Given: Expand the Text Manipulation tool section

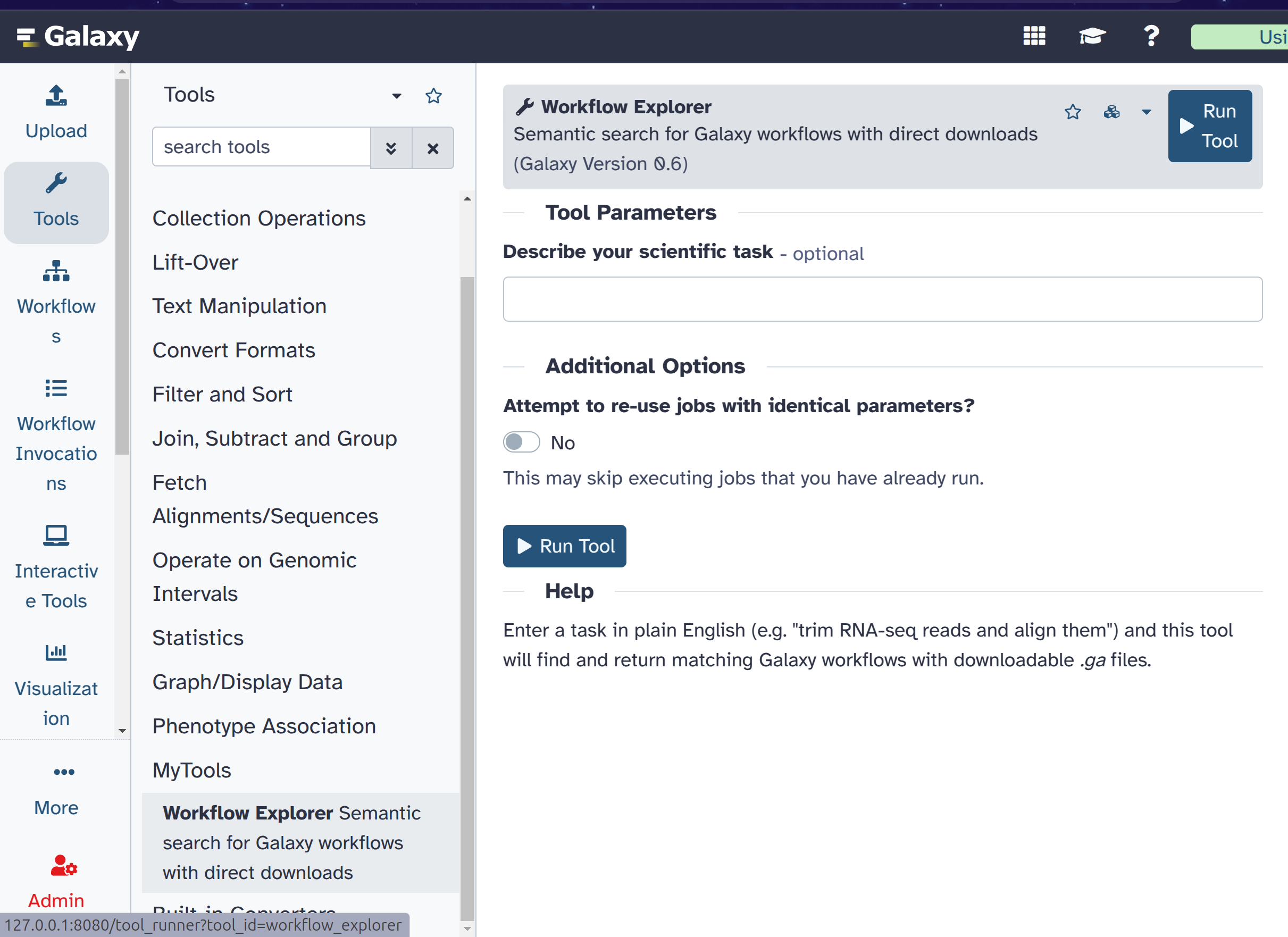Looking at the screenshot, I should [x=239, y=306].
